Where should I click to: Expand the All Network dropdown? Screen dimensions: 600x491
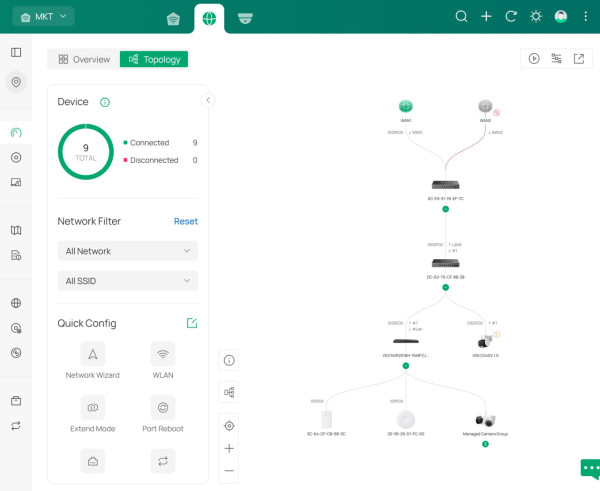click(x=127, y=251)
